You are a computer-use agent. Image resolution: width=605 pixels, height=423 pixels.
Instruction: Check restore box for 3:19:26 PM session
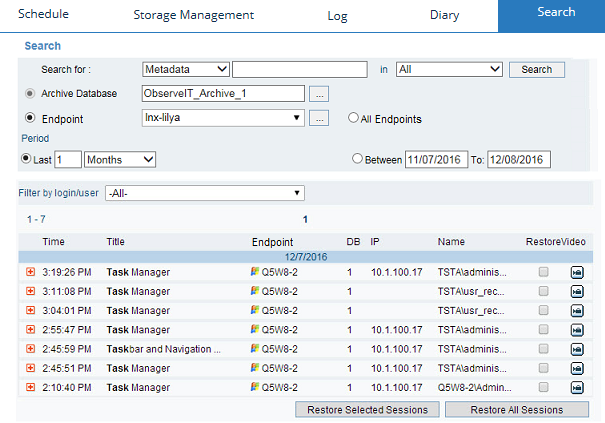coord(543,272)
